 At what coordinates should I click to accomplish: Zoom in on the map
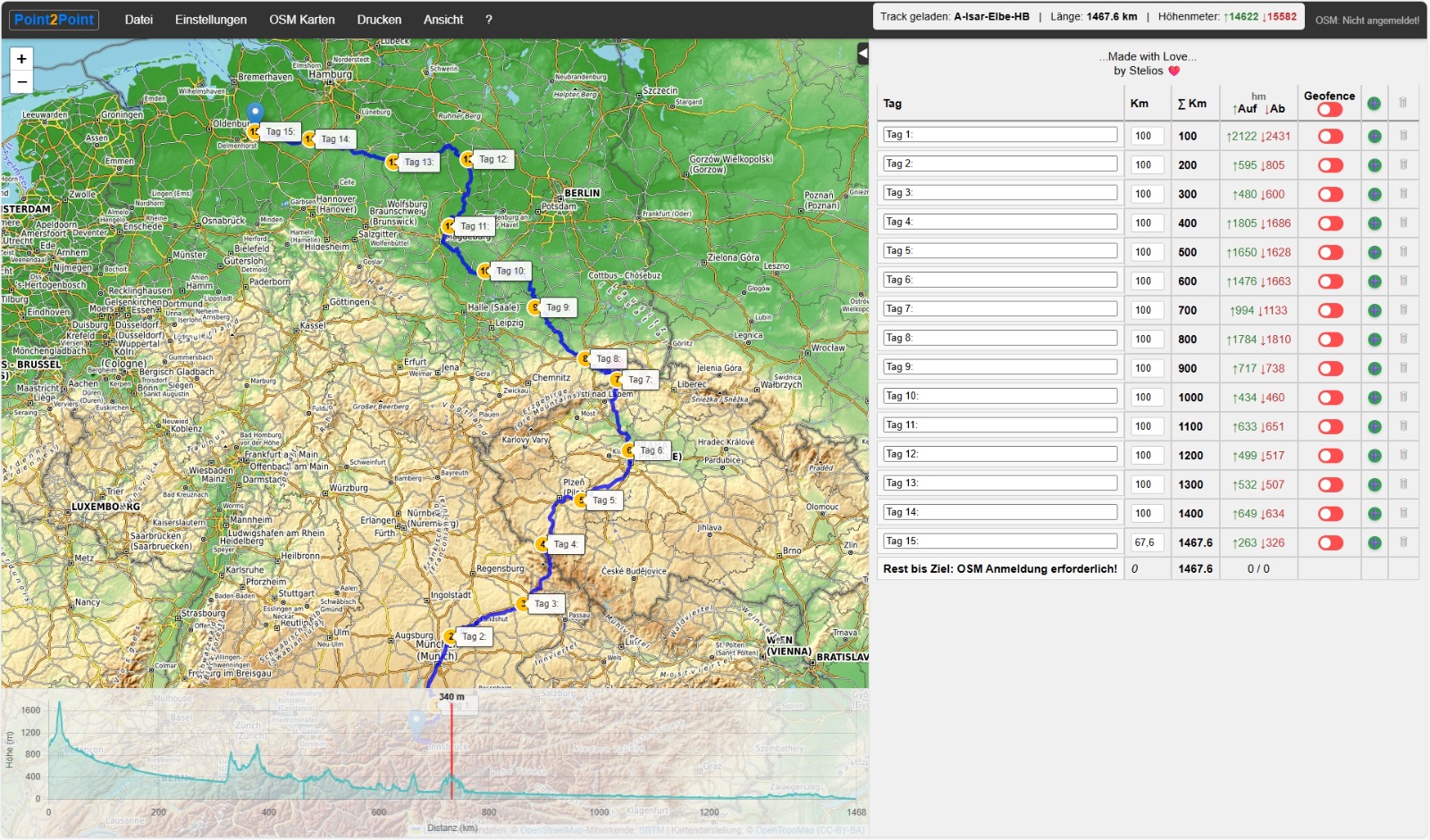tap(21, 59)
